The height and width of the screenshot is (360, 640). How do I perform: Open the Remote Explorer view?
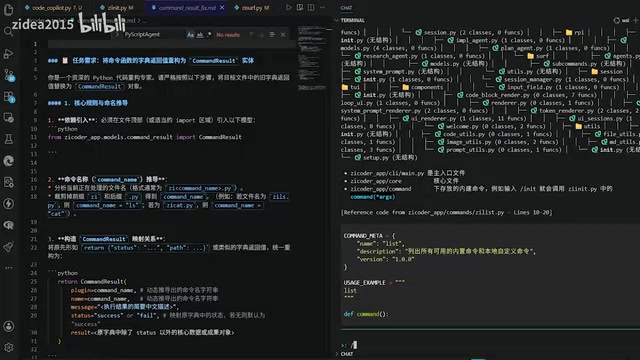pos(9,118)
